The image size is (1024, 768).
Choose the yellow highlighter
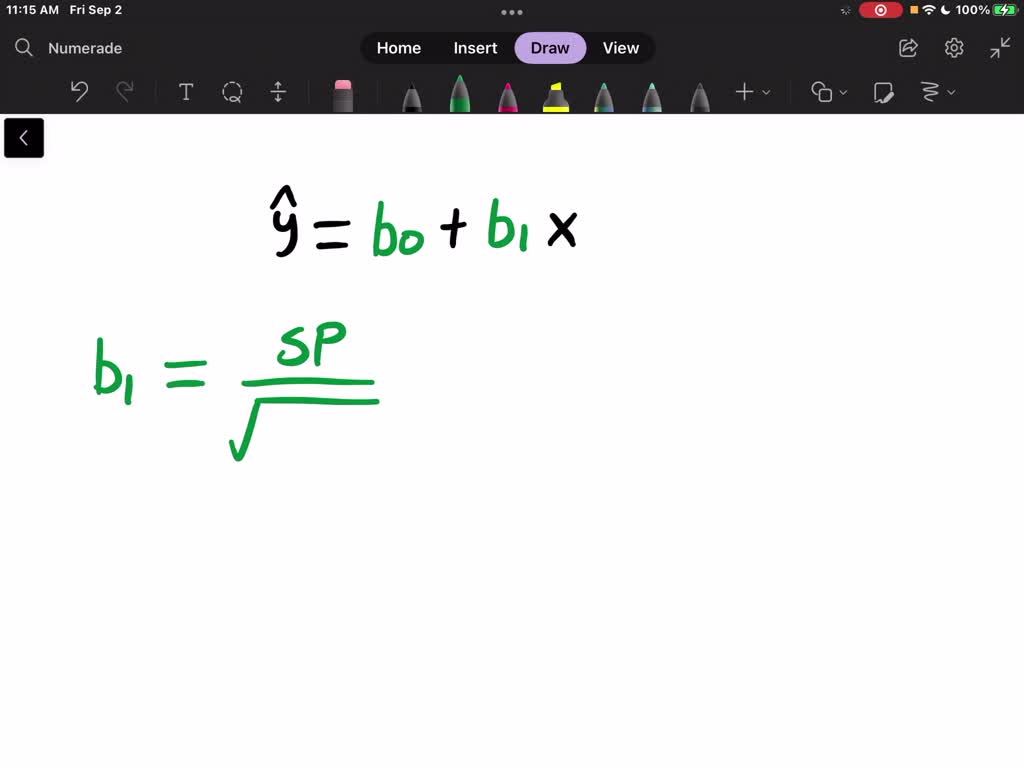pyautogui.click(x=555, y=92)
